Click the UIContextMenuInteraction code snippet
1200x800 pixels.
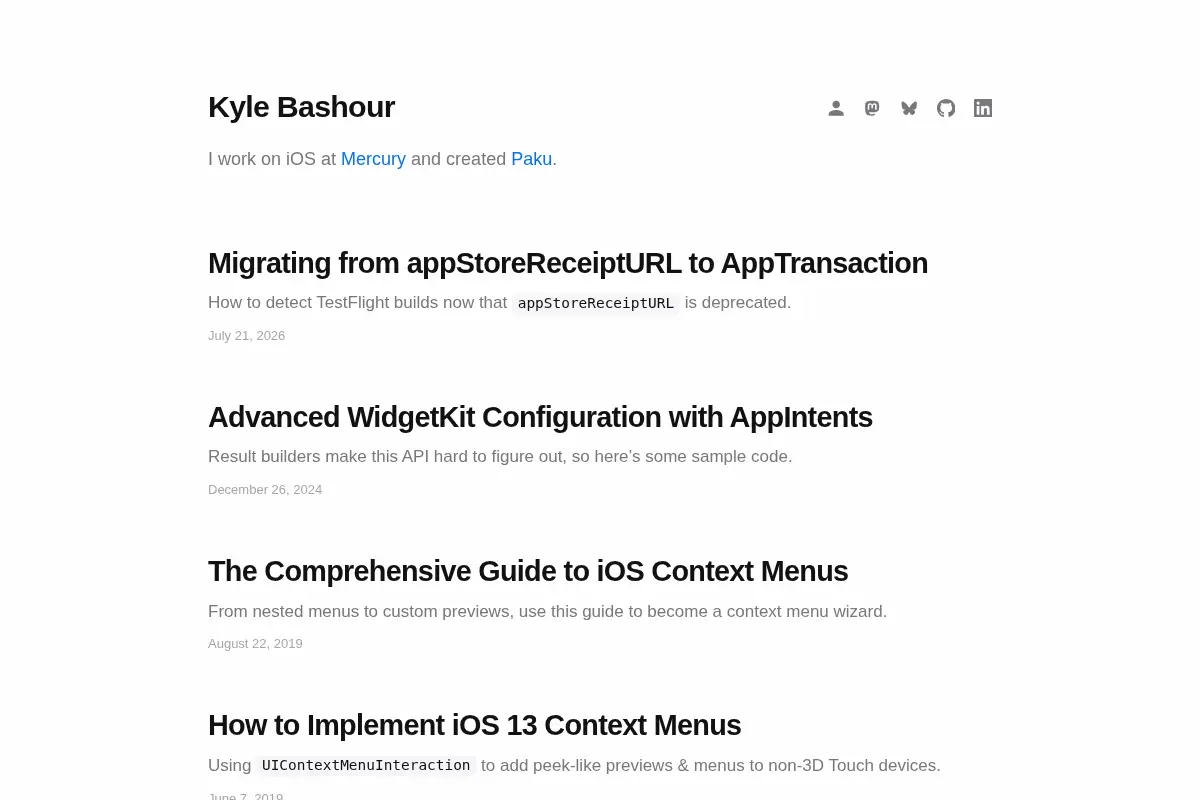click(x=366, y=765)
